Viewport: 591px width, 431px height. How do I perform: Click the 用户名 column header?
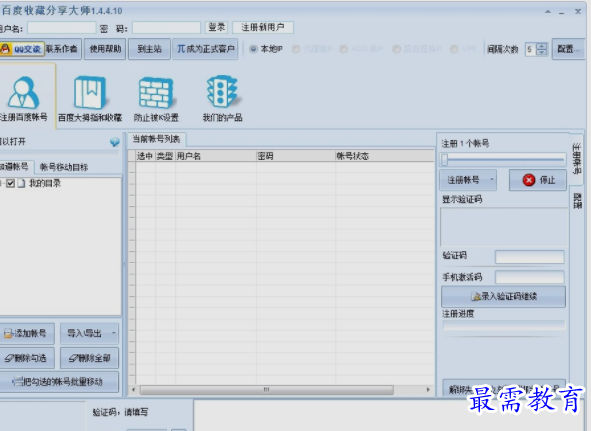tap(216, 156)
